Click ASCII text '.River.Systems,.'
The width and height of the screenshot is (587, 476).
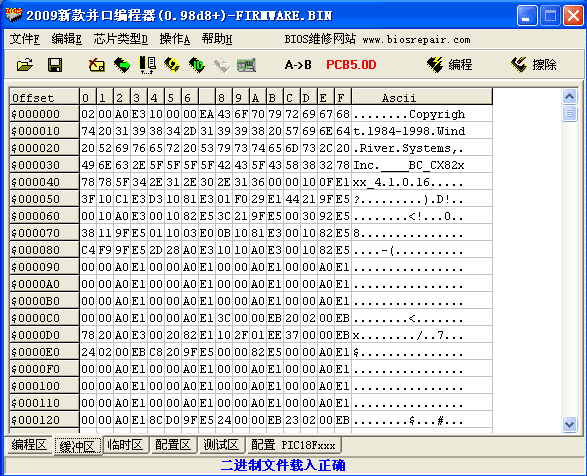(x=409, y=148)
